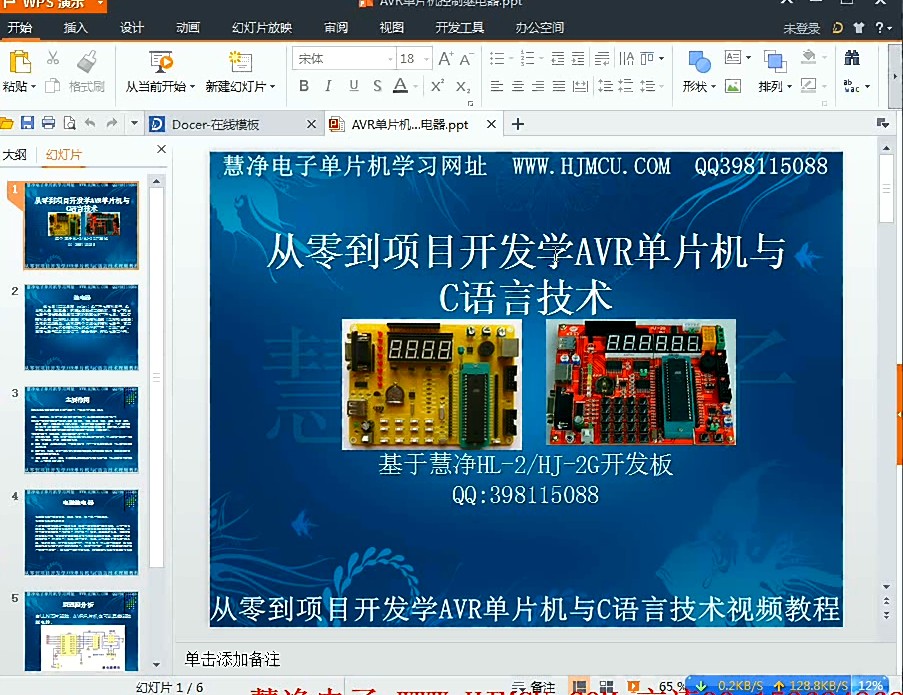Apply numbered list formatting
This screenshot has height=695, width=903.
(x=528, y=58)
